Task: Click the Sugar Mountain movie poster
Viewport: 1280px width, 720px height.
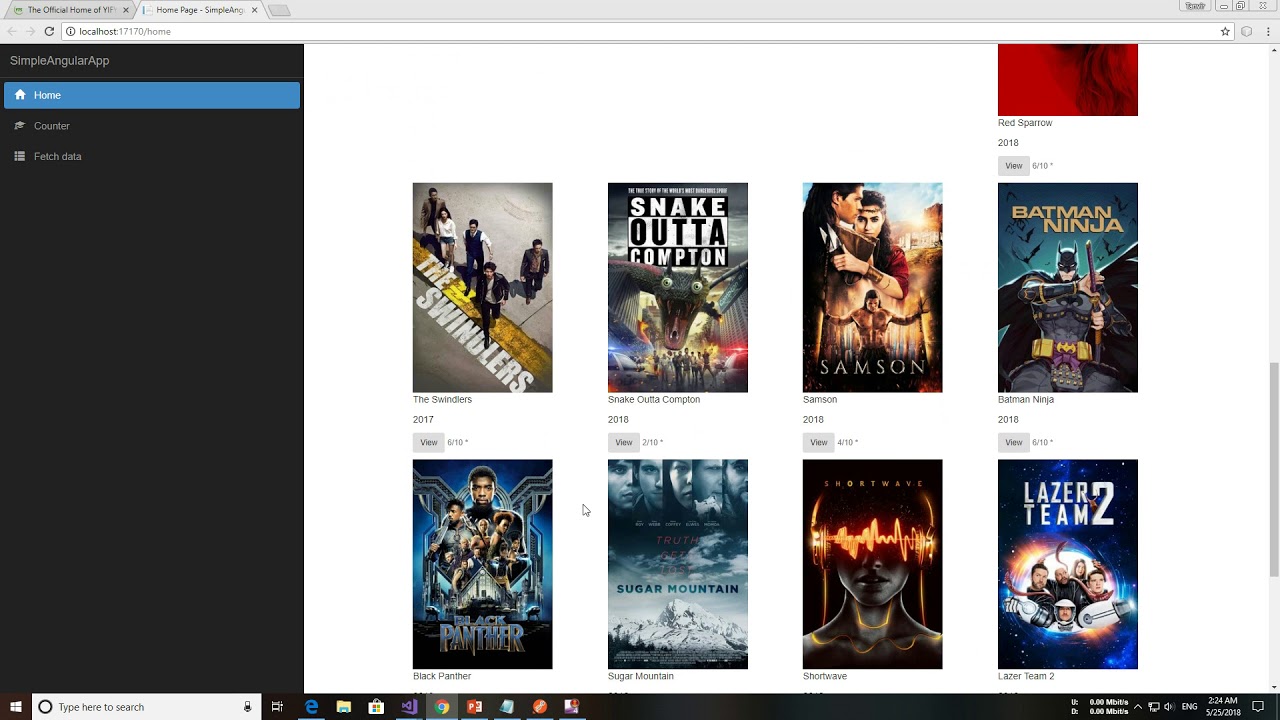Action: click(677, 564)
